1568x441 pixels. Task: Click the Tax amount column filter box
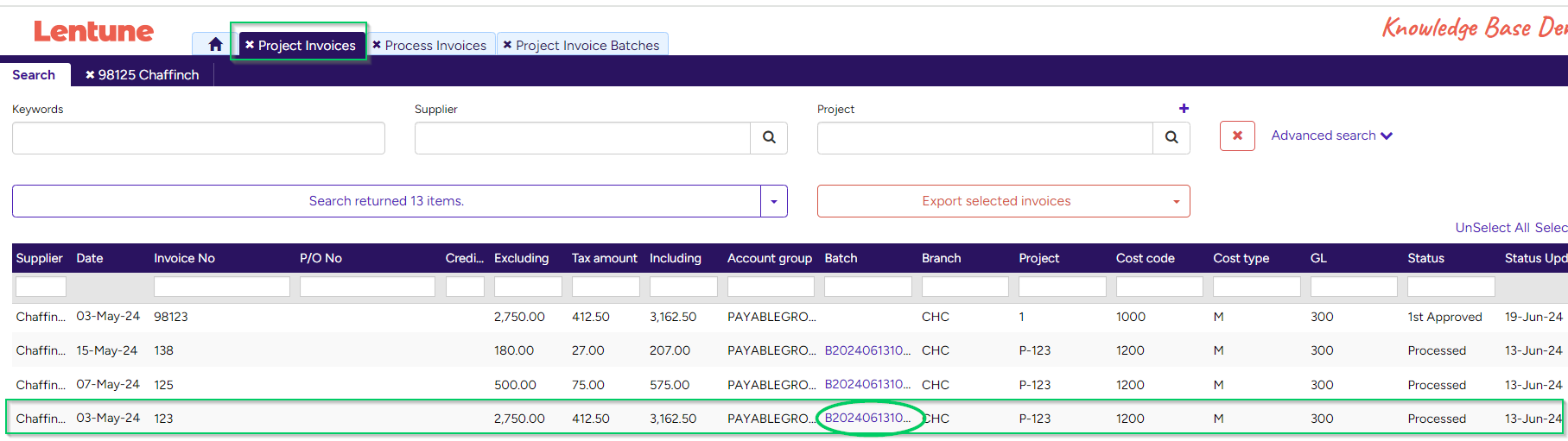coord(606,287)
